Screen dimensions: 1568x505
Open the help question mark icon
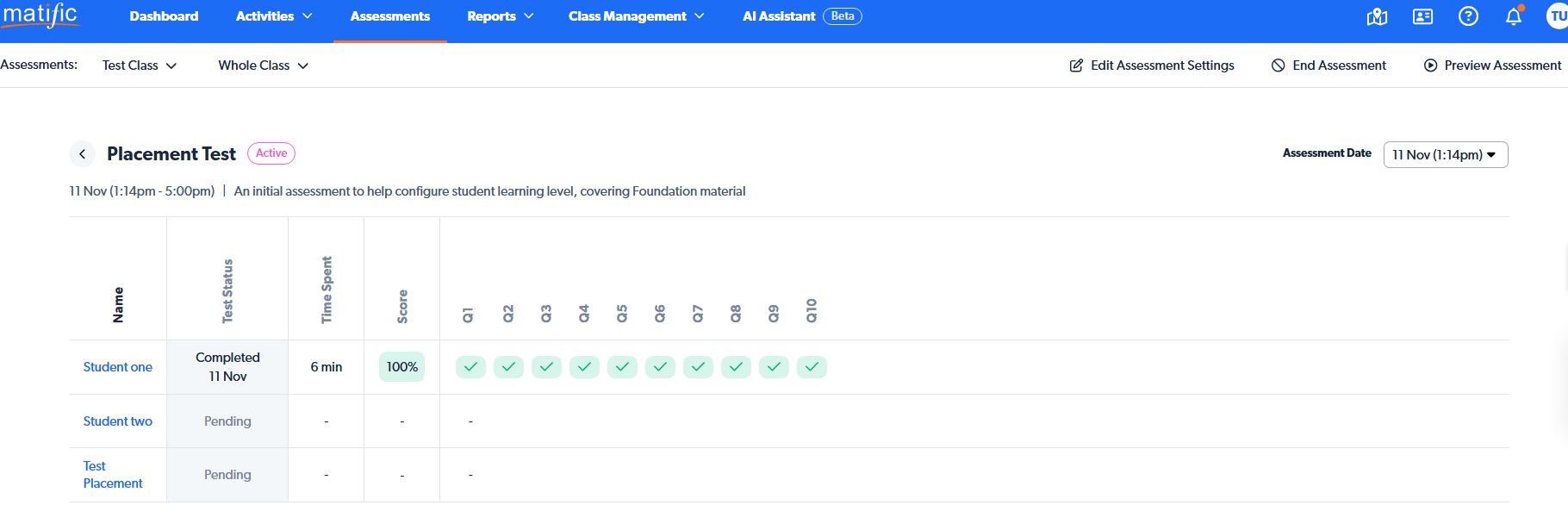coord(1468,16)
